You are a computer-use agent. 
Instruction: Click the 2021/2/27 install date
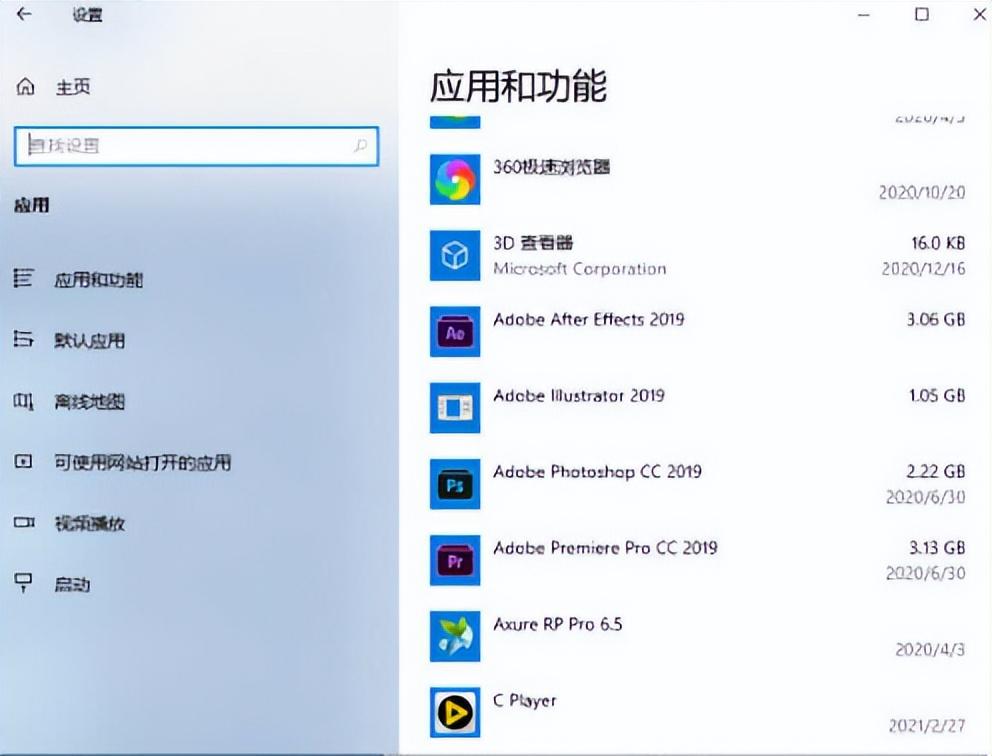[x=927, y=726]
